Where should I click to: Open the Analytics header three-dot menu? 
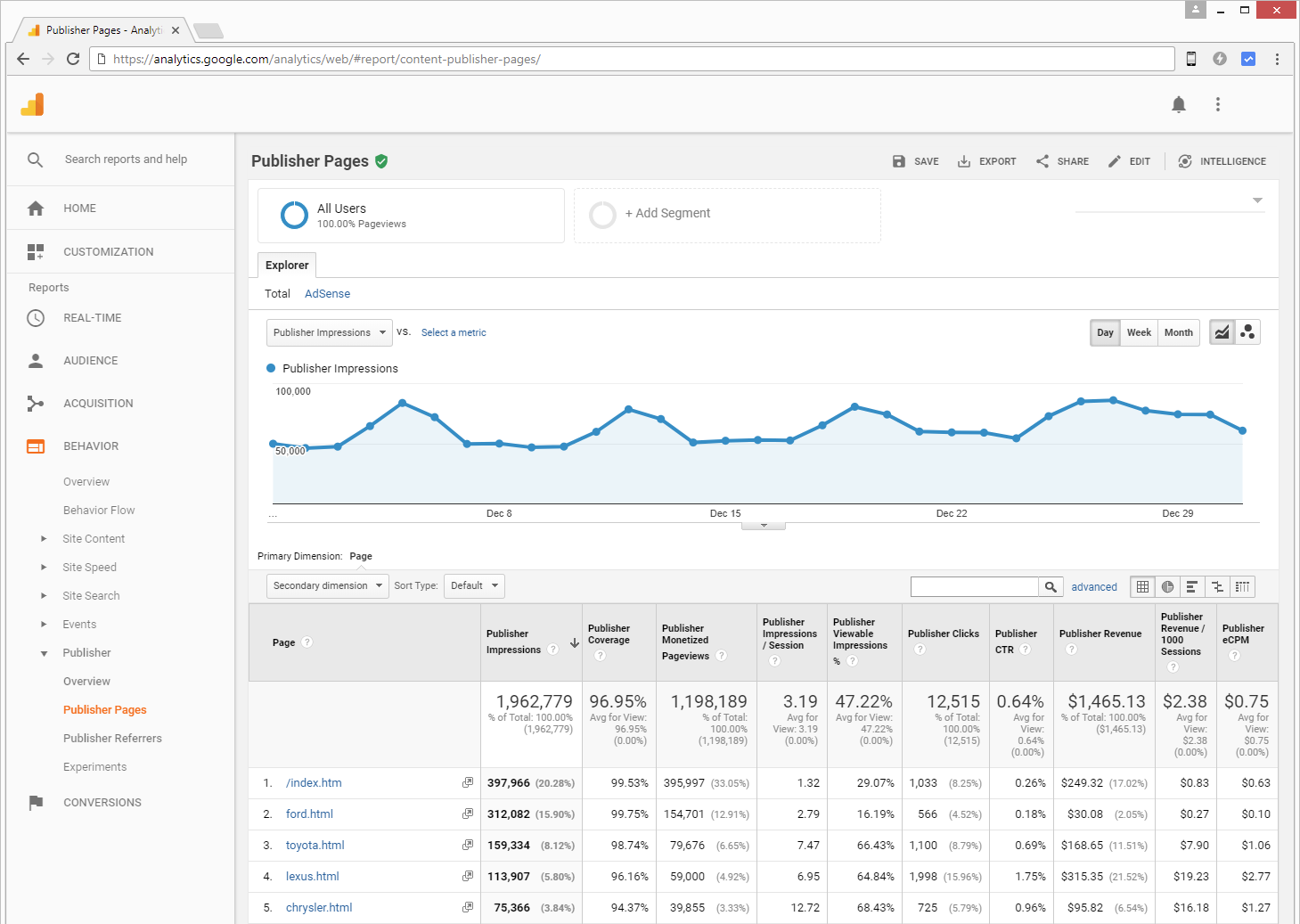coord(1218,104)
